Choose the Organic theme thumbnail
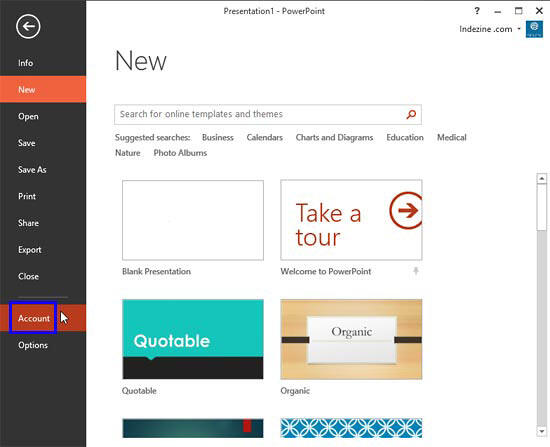550x447 pixels. point(351,339)
